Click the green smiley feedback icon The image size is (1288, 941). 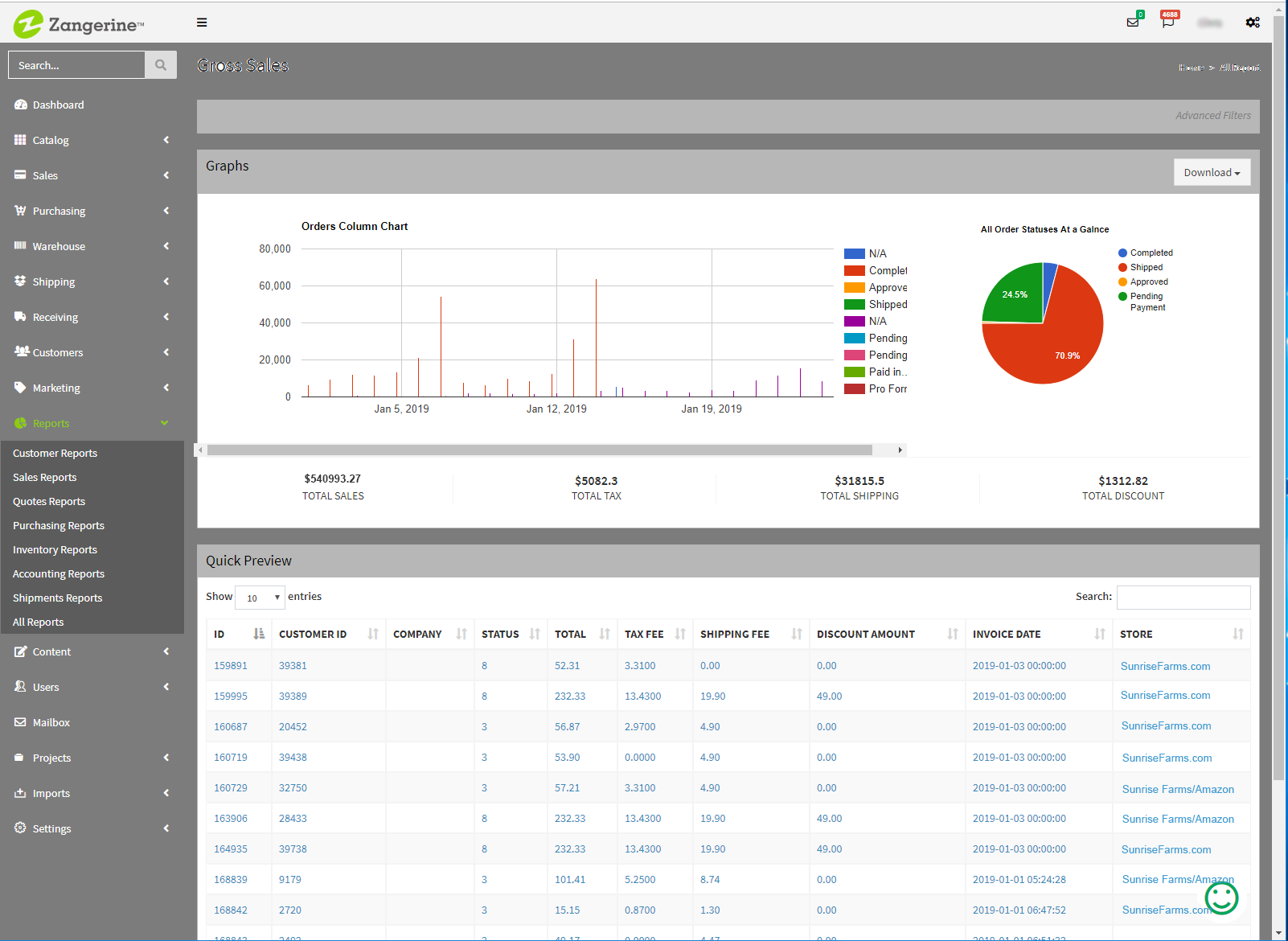pos(1221,898)
